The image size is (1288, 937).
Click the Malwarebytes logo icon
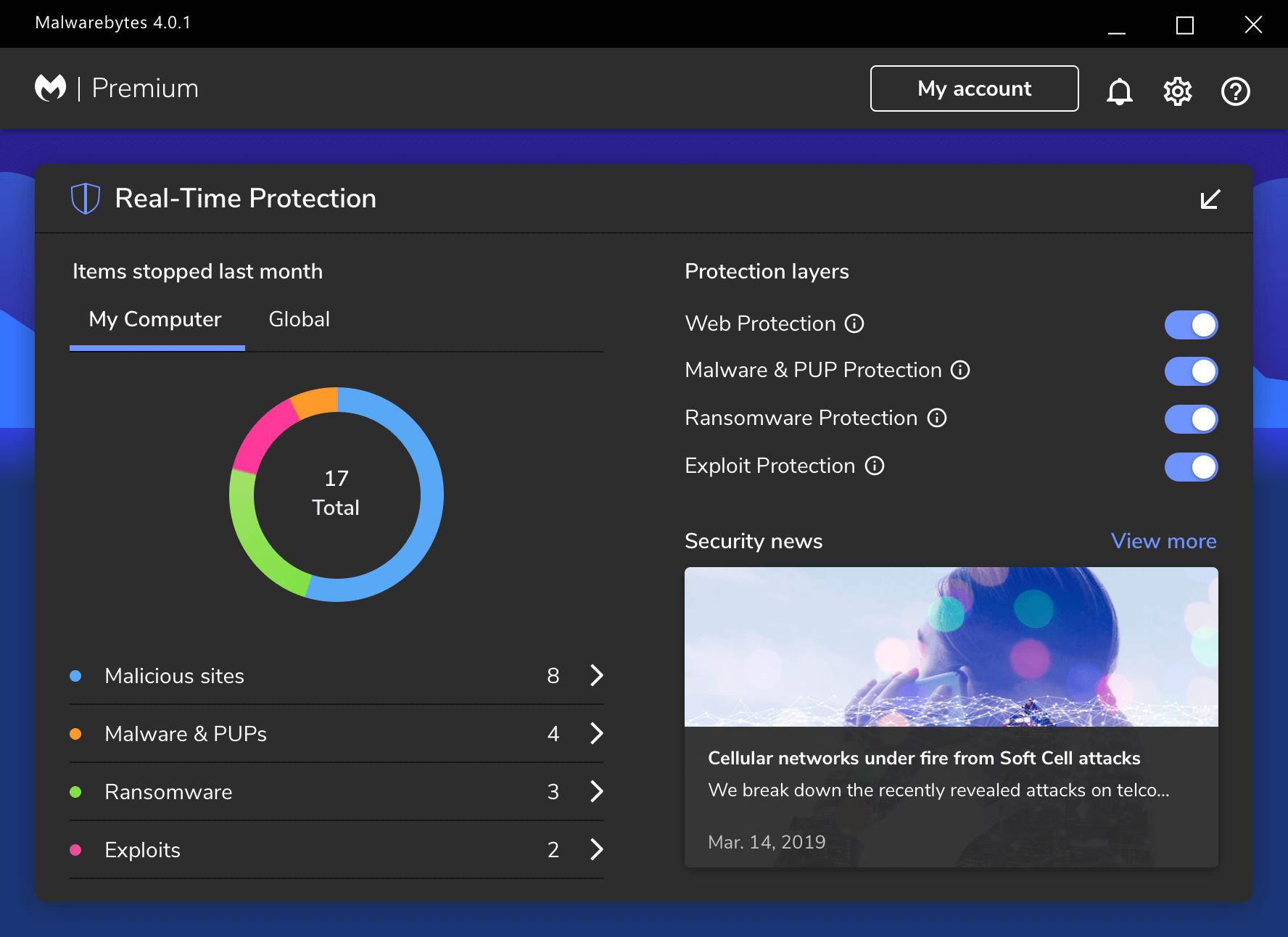pyautogui.click(x=51, y=88)
